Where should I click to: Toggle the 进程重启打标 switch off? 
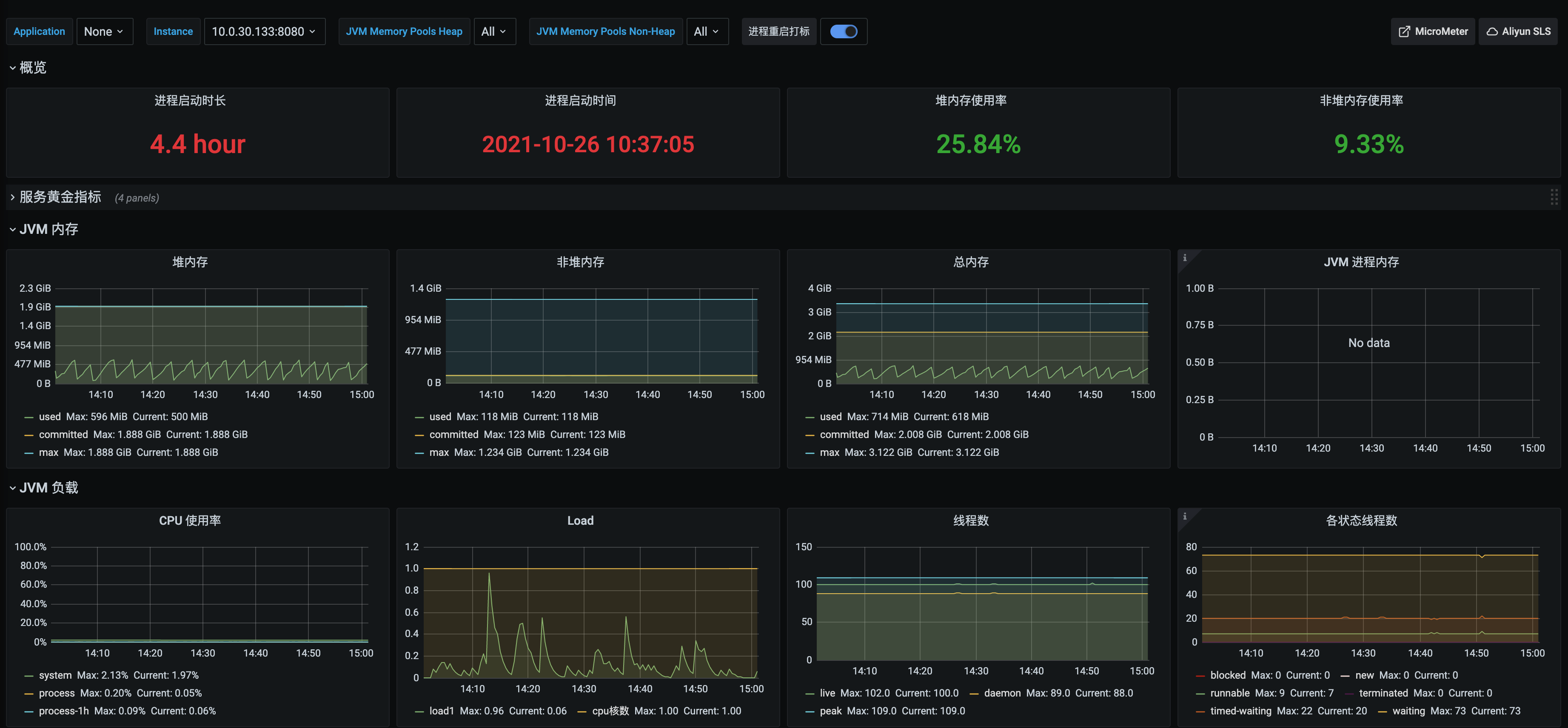click(x=844, y=31)
